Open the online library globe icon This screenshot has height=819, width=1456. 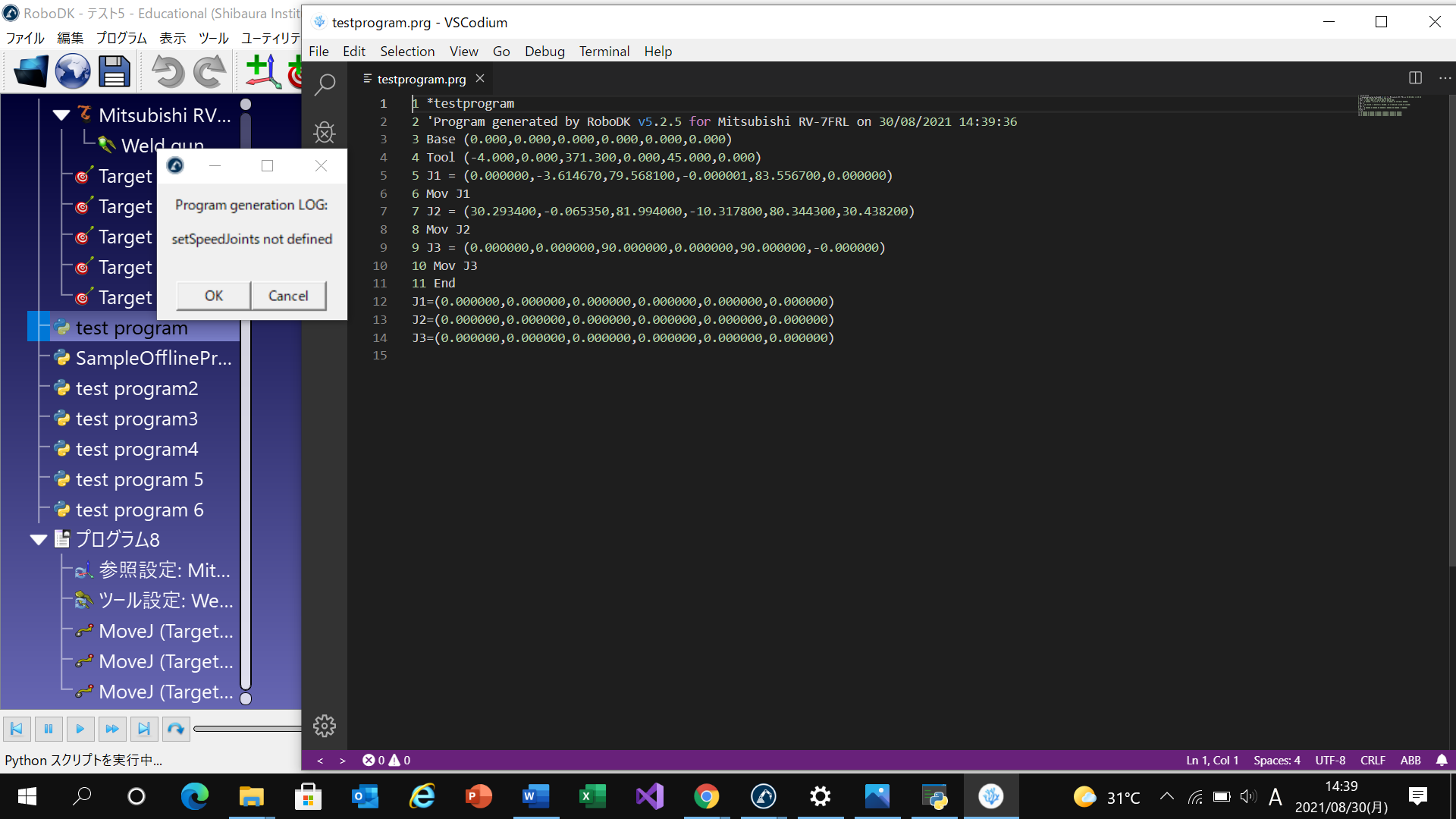tap(73, 72)
